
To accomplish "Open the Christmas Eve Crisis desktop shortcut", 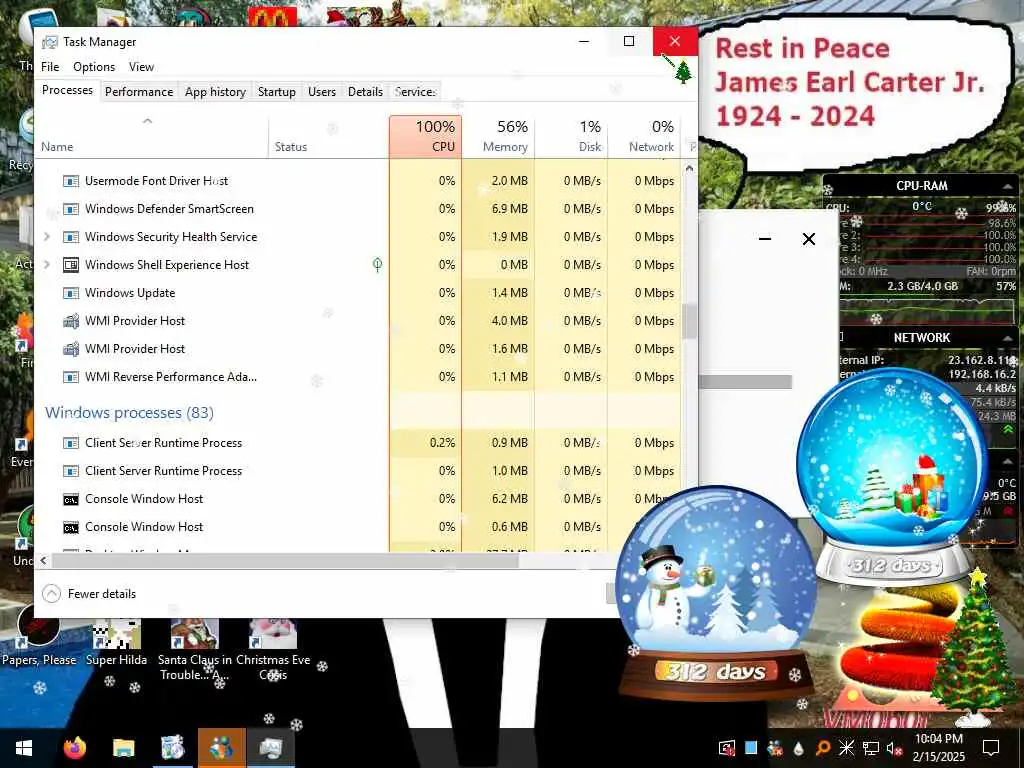I will point(273,650).
